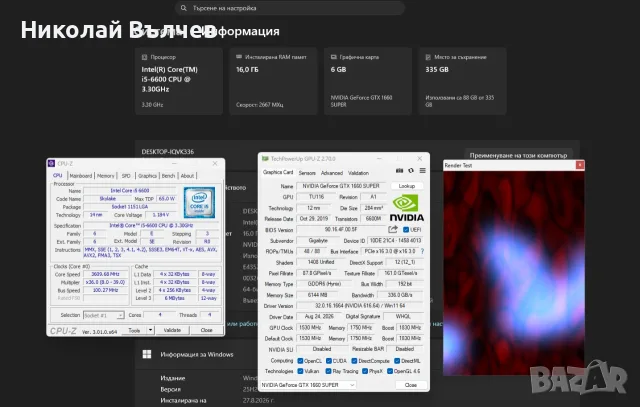Viewport: 640px width, 407px height.
Task: Toggle the UEFI checkbox
Action: pos(406,230)
